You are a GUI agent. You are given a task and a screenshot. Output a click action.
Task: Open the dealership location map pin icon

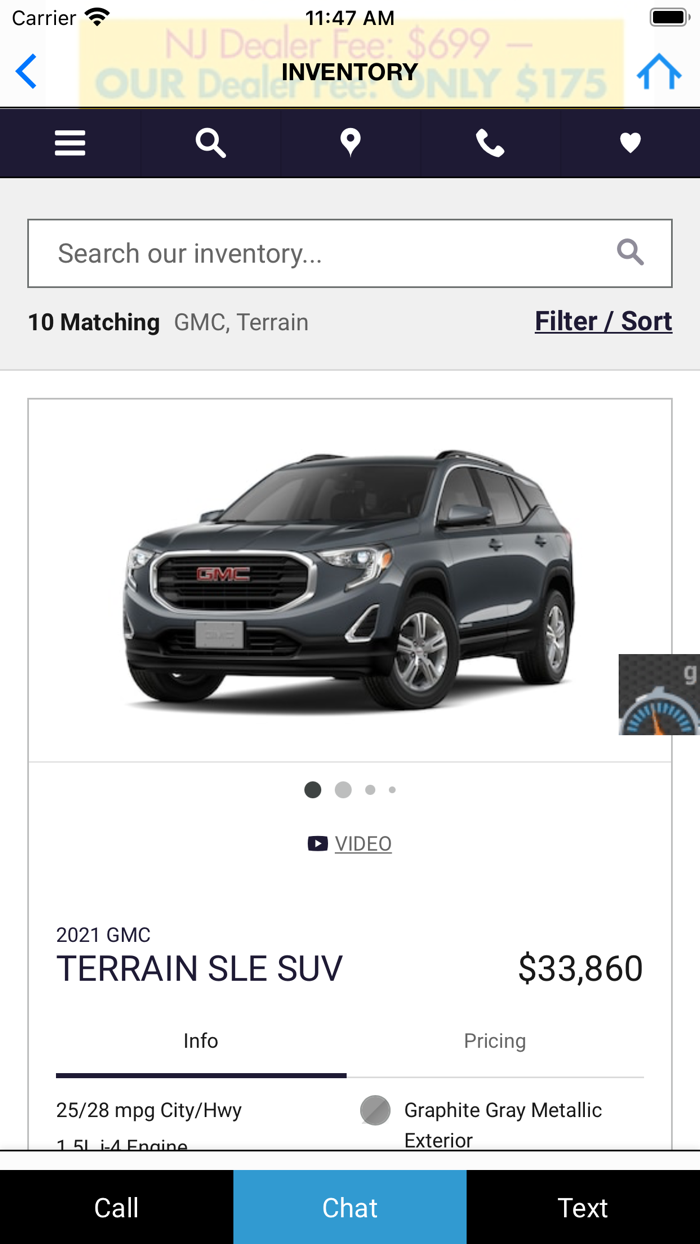click(350, 142)
